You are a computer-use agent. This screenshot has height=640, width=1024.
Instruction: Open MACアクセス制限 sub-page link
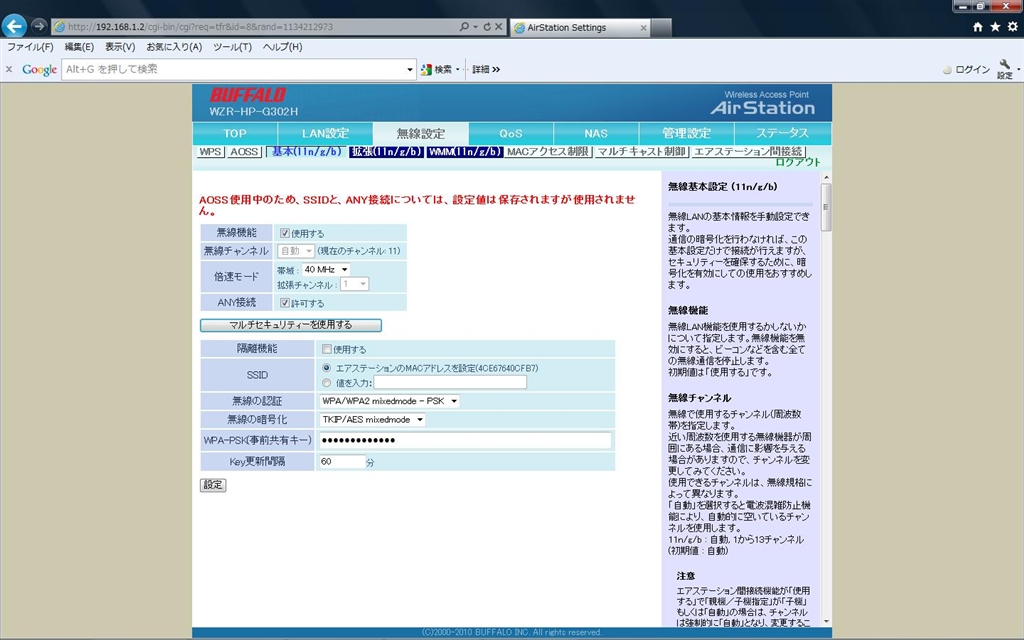tap(548, 152)
